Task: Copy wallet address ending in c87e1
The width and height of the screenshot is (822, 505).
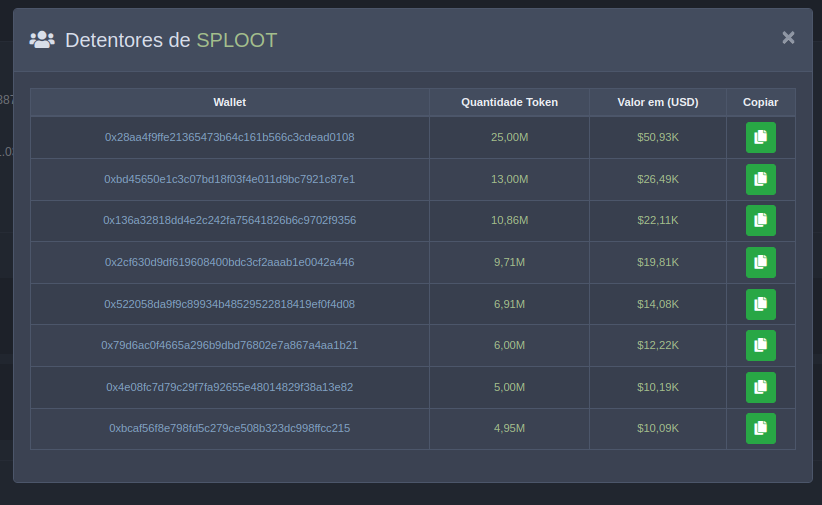Action: click(761, 179)
